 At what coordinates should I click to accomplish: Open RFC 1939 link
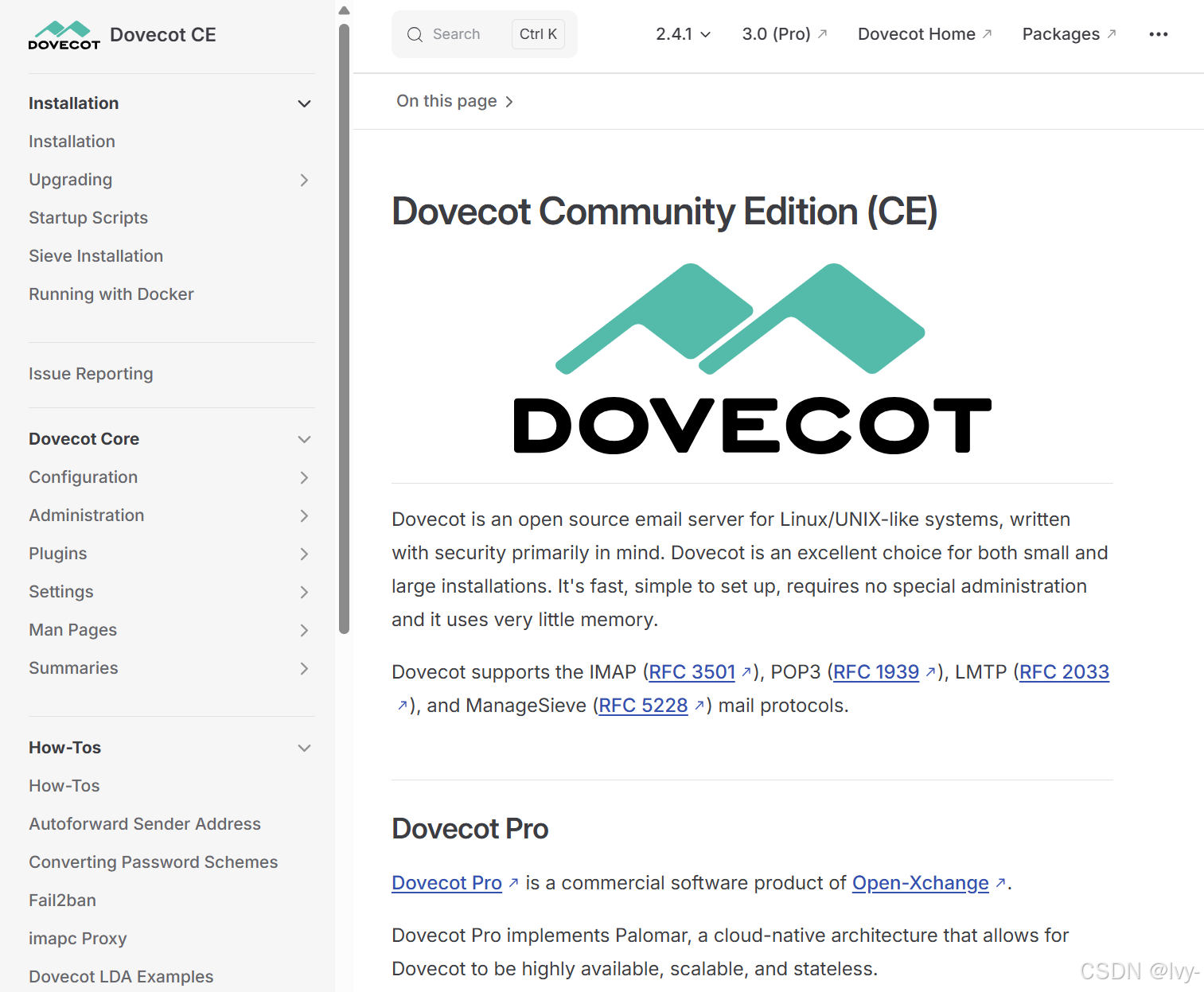[876, 672]
